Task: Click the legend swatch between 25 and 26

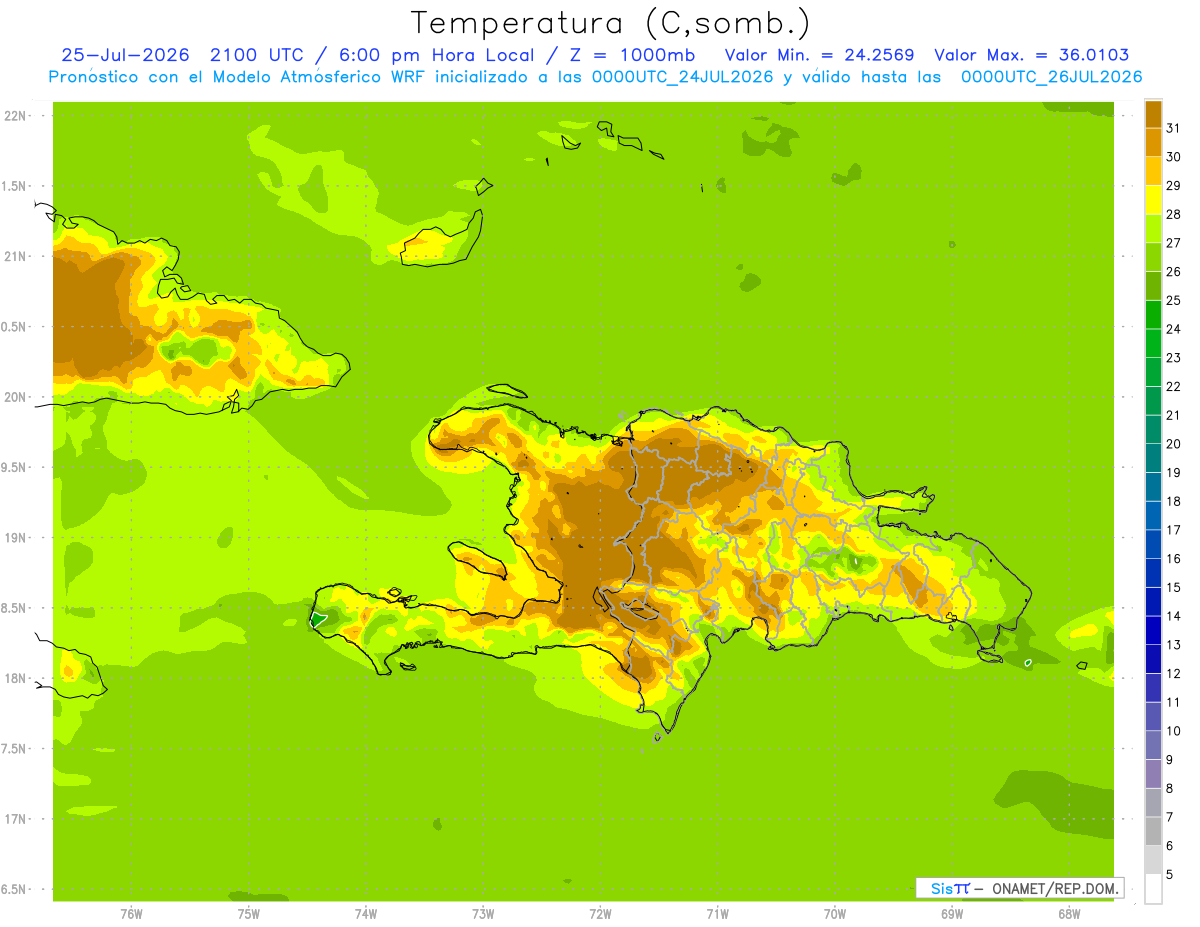Action: [x=1153, y=286]
